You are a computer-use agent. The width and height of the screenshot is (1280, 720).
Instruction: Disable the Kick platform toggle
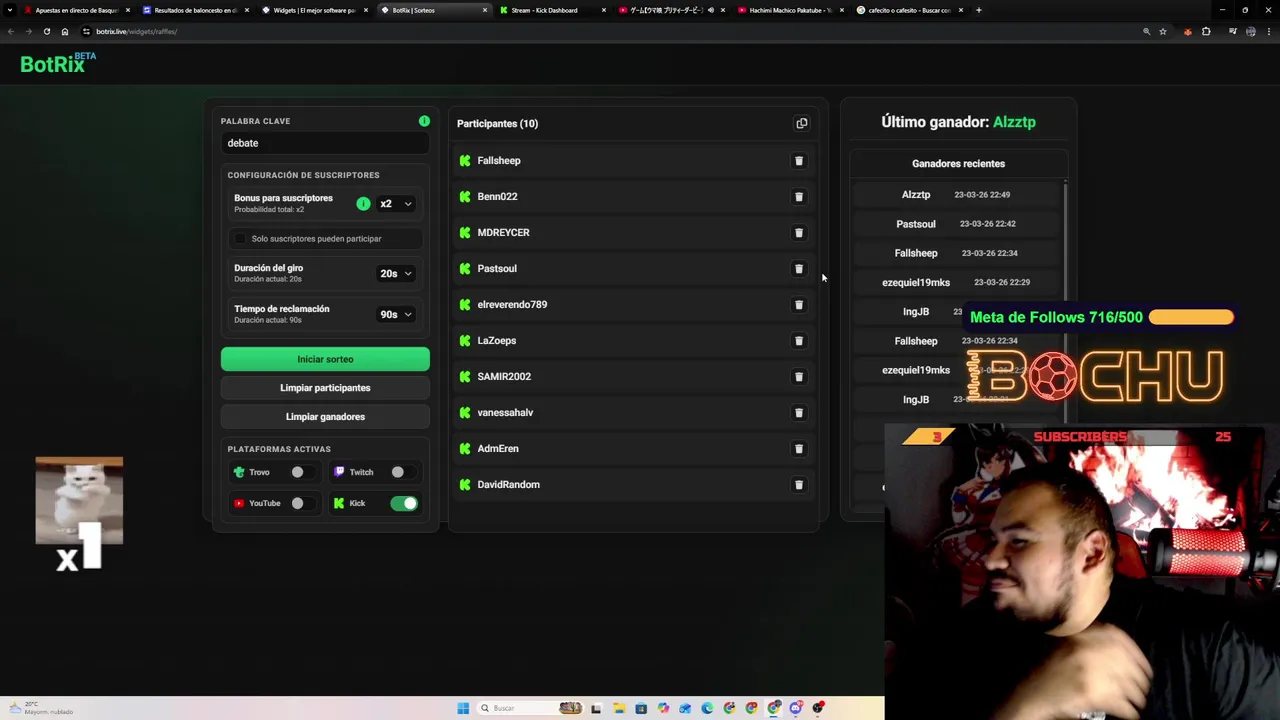coord(404,503)
